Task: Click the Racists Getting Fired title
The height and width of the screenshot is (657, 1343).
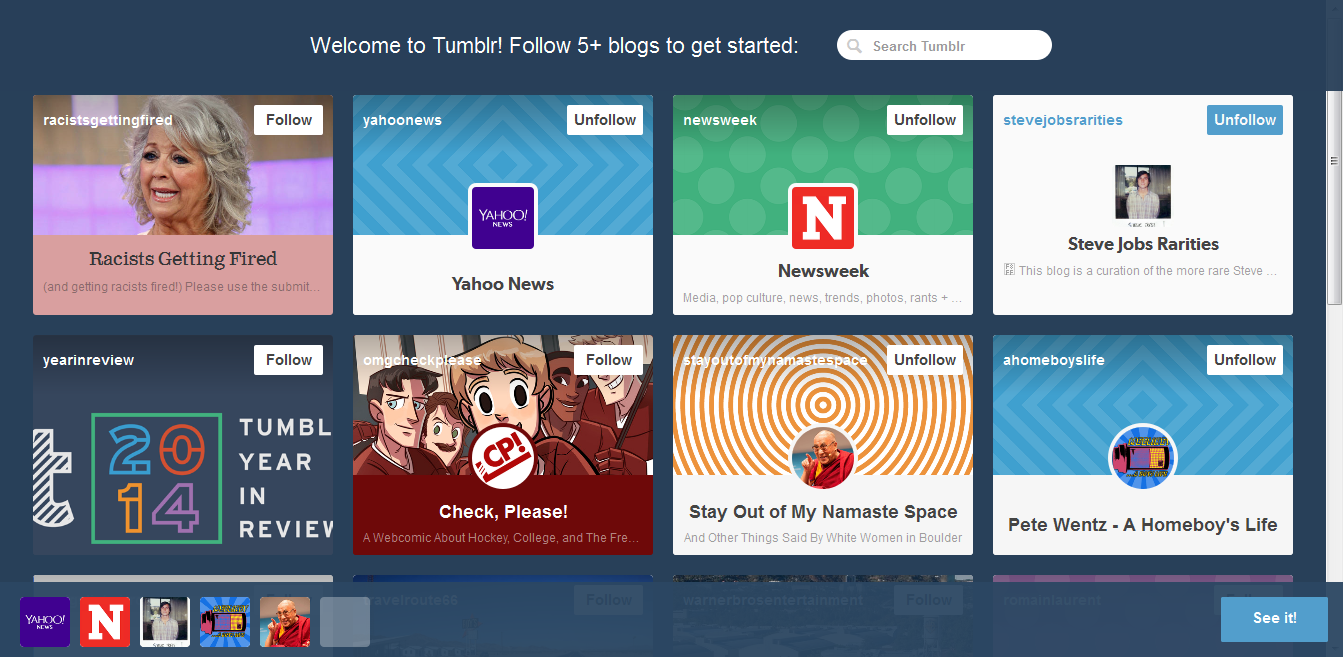Action: click(183, 259)
